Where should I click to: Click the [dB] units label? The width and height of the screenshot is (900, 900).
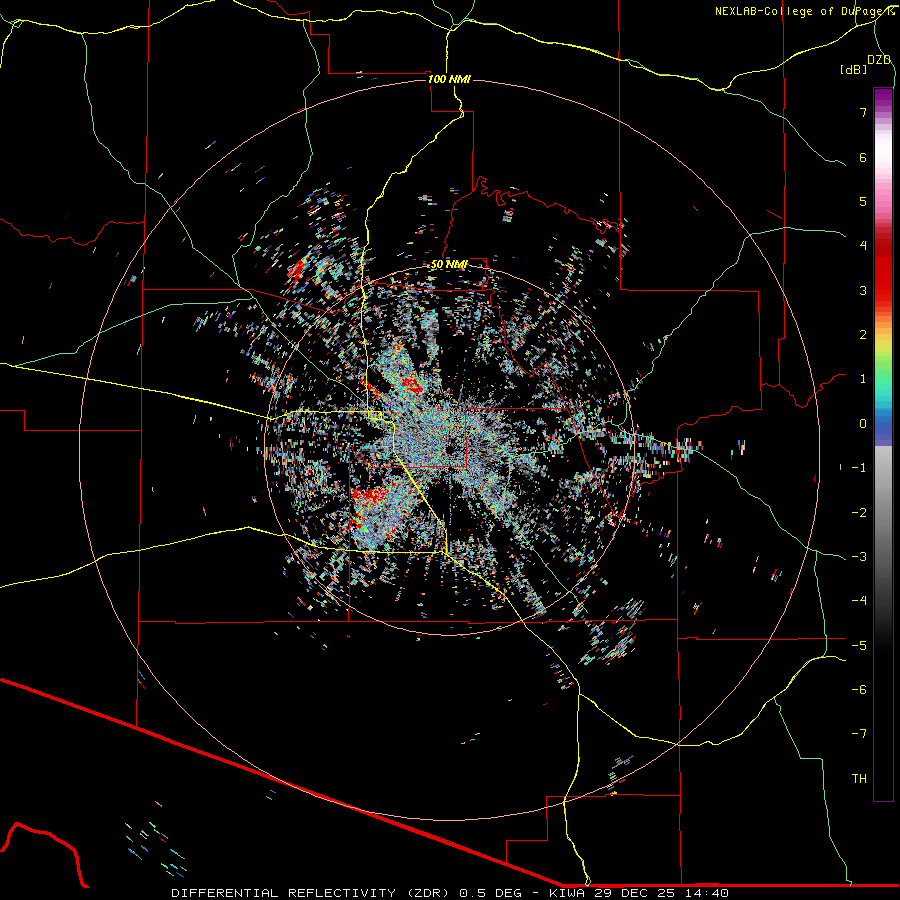[x=853, y=69]
